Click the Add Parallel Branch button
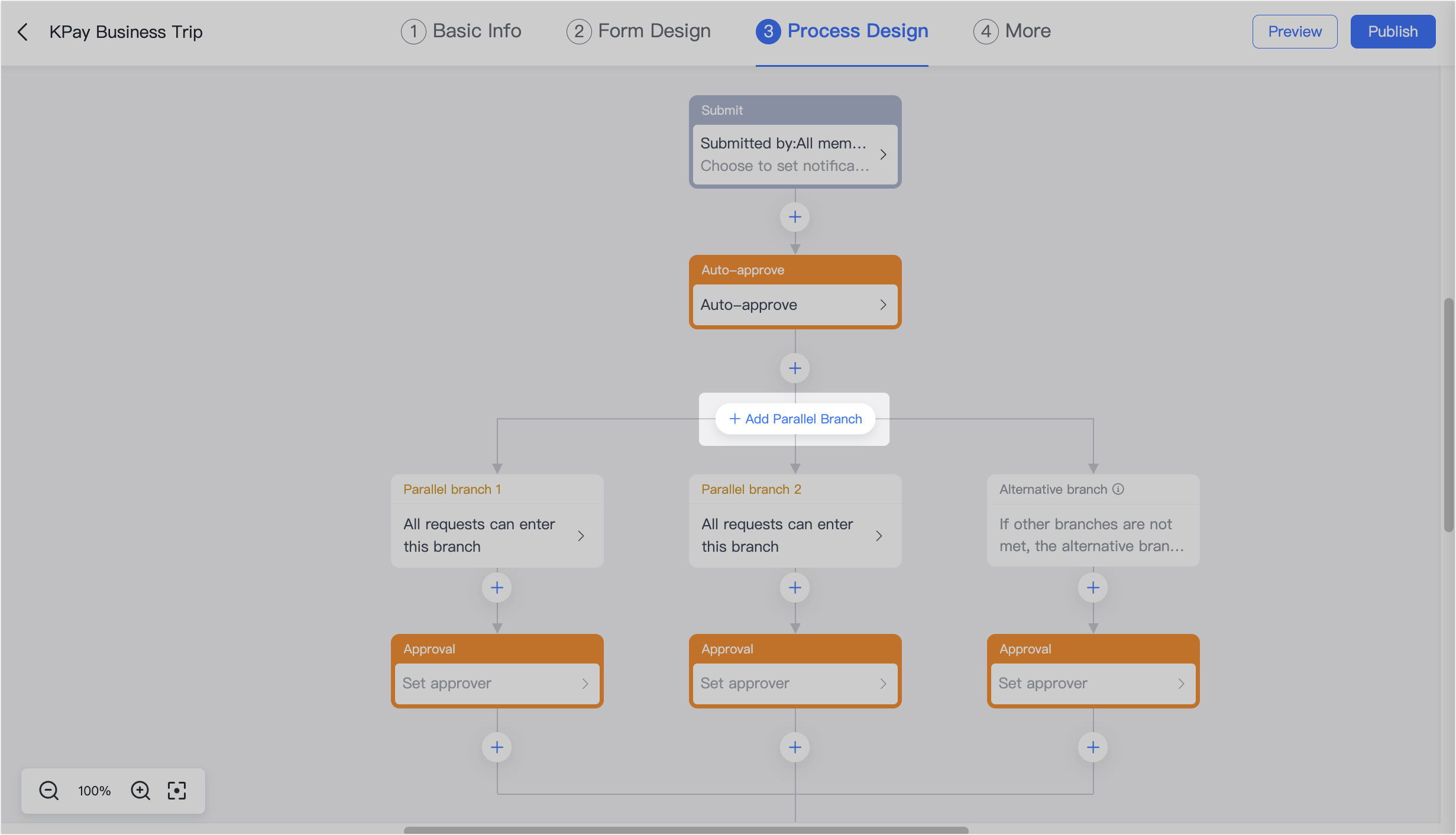 (x=795, y=419)
